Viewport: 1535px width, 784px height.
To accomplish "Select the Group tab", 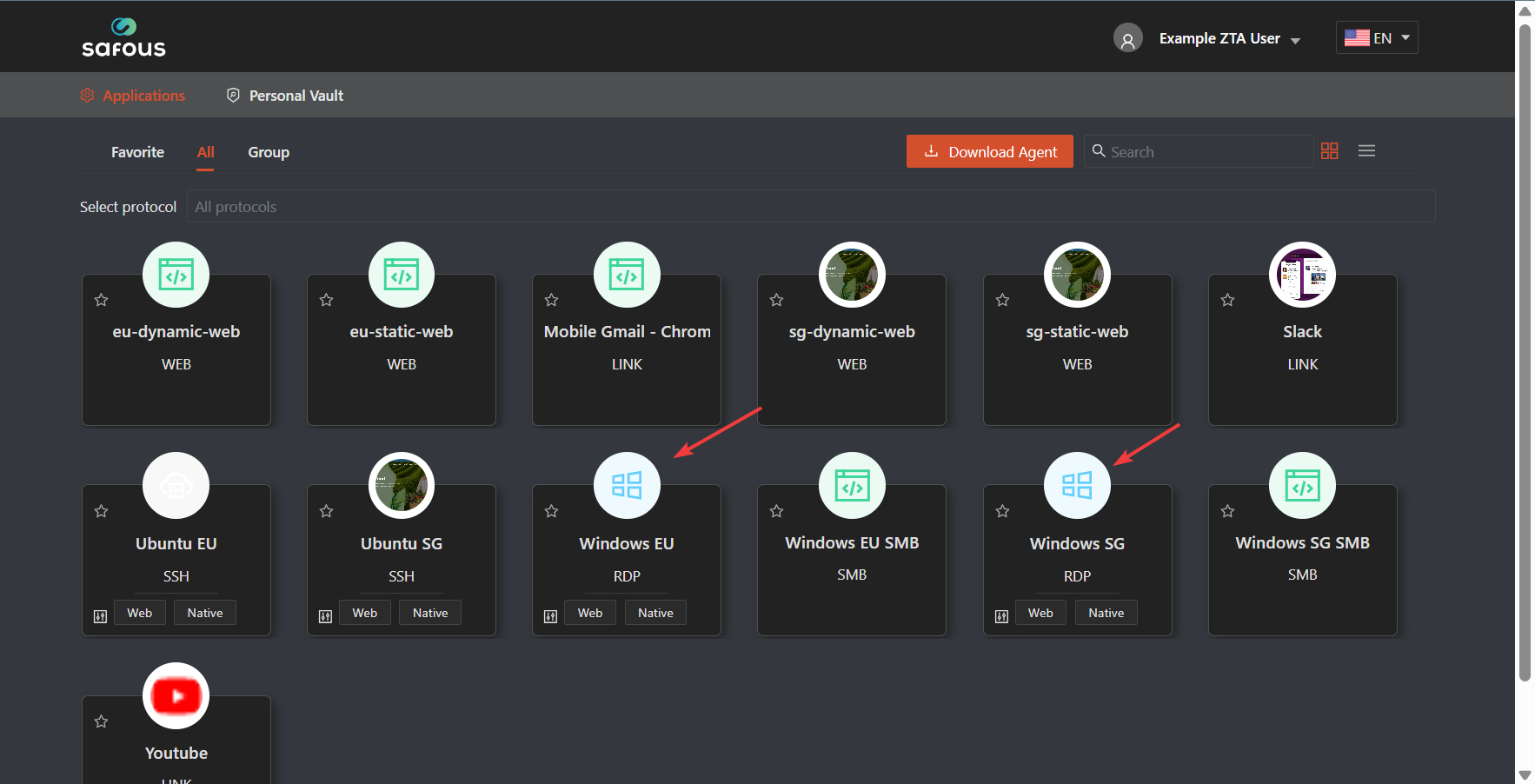I will pos(268,151).
